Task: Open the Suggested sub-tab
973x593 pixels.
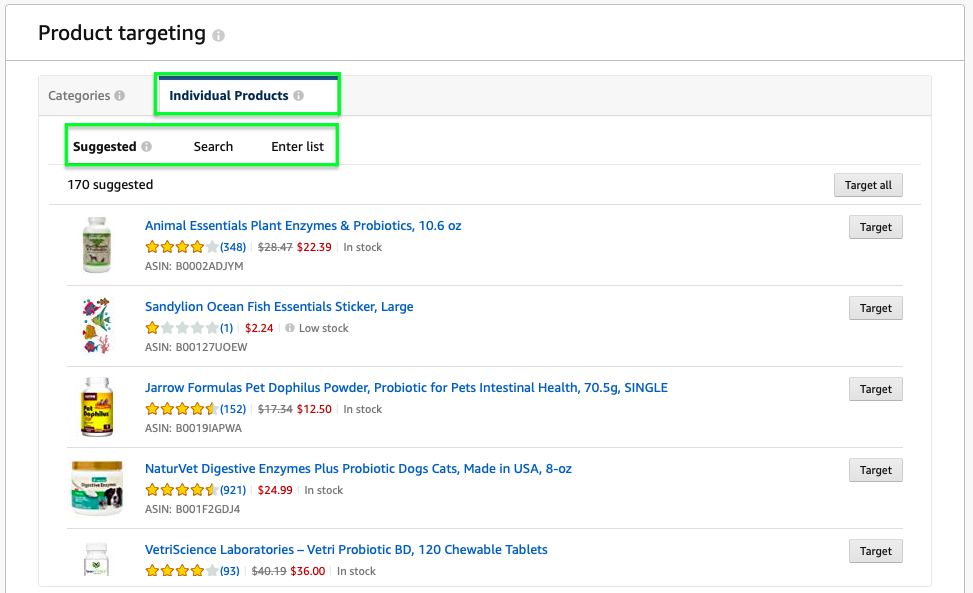Action: 104,146
